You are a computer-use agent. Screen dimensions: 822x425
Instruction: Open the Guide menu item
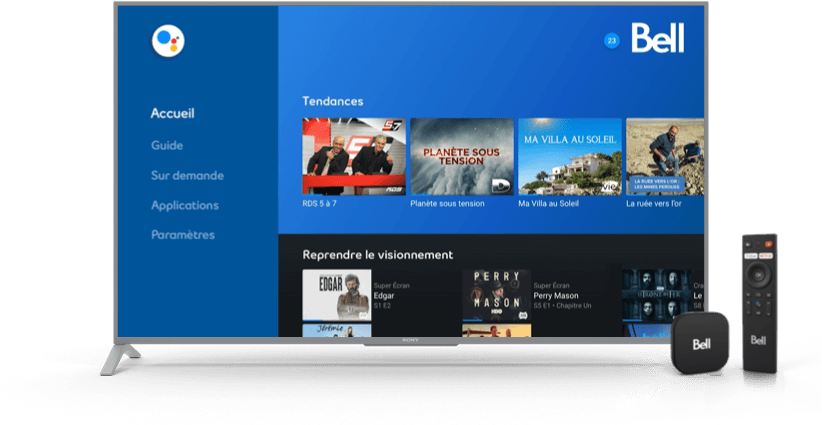(x=167, y=145)
